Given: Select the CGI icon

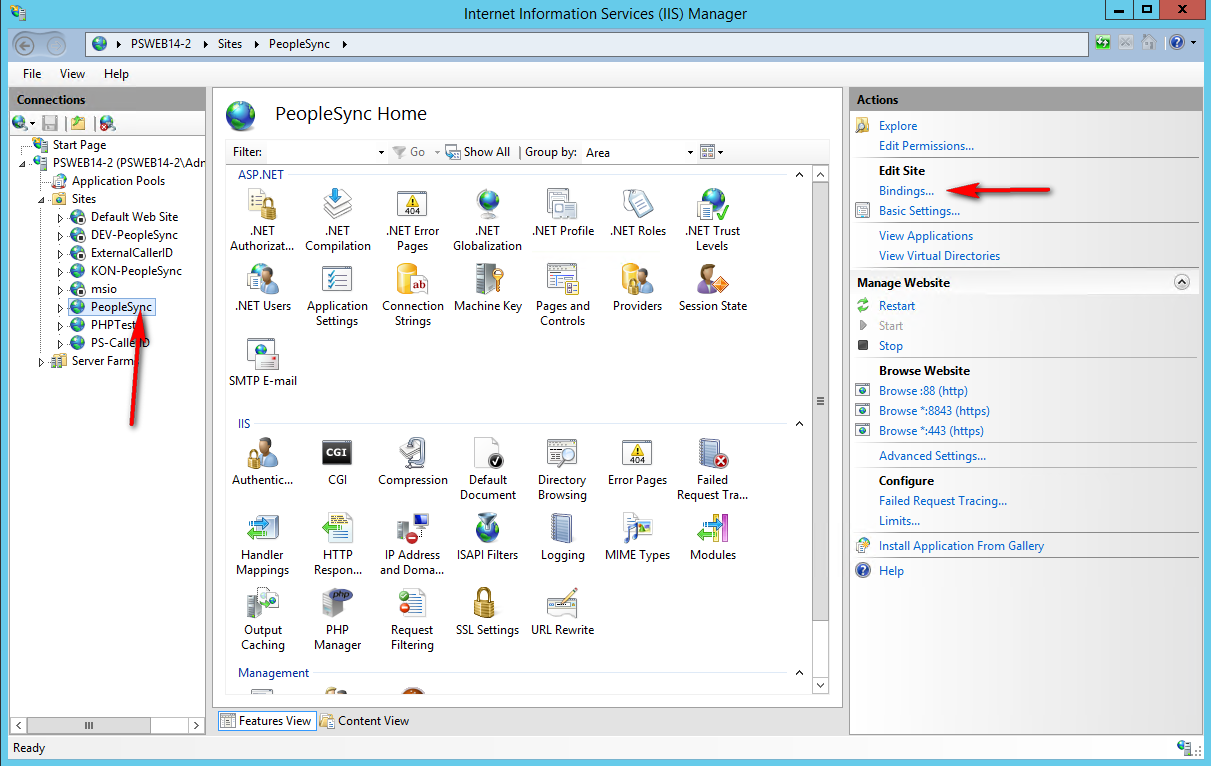Looking at the screenshot, I should coord(338,462).
